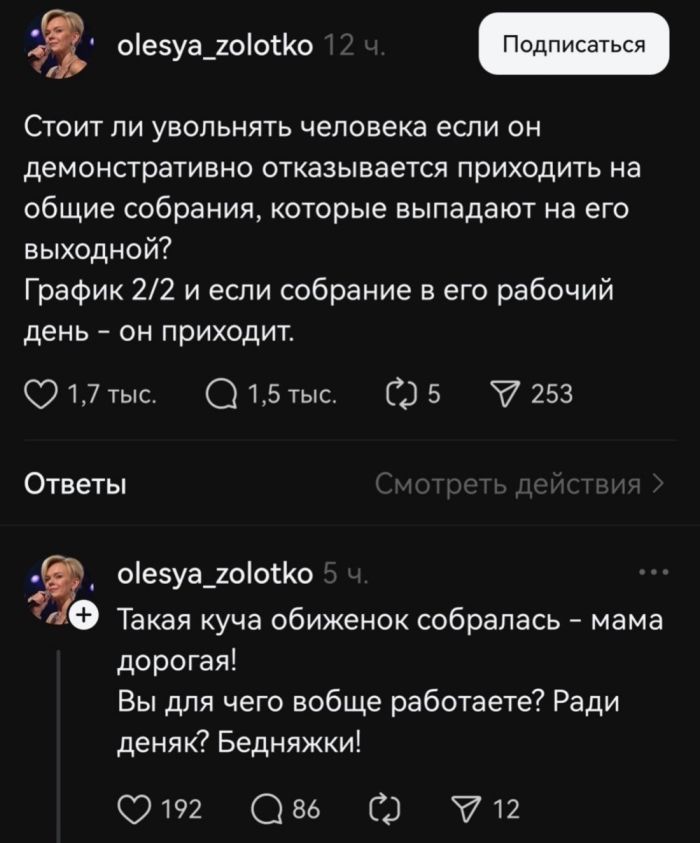Repost the main post
Screen dimensions: 700x843
click(399, 394)
